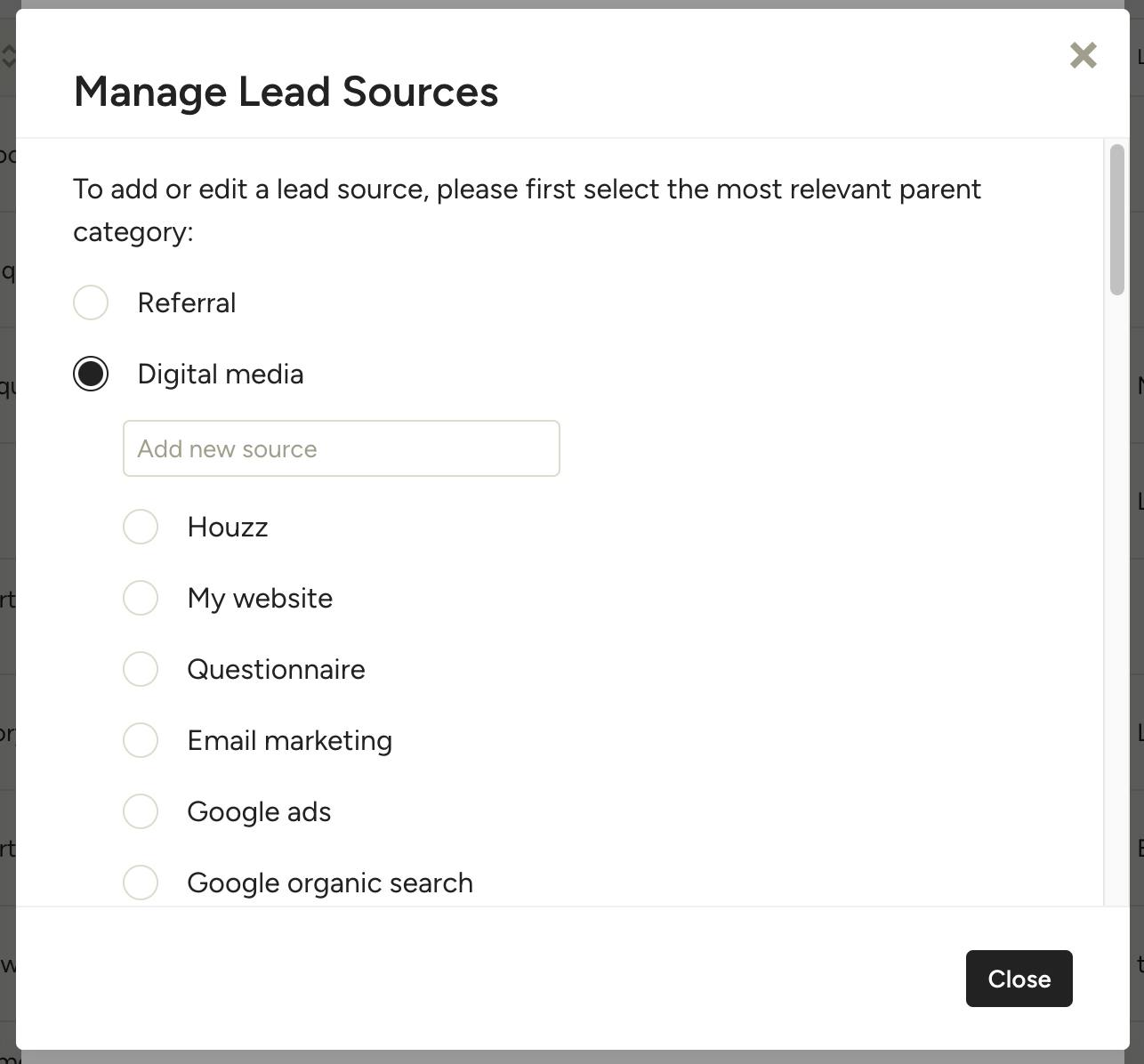Viewport: 1144px width, 1064px height.
Task: Click the scrollbar track below the thumb
Action: (1117, 596)
